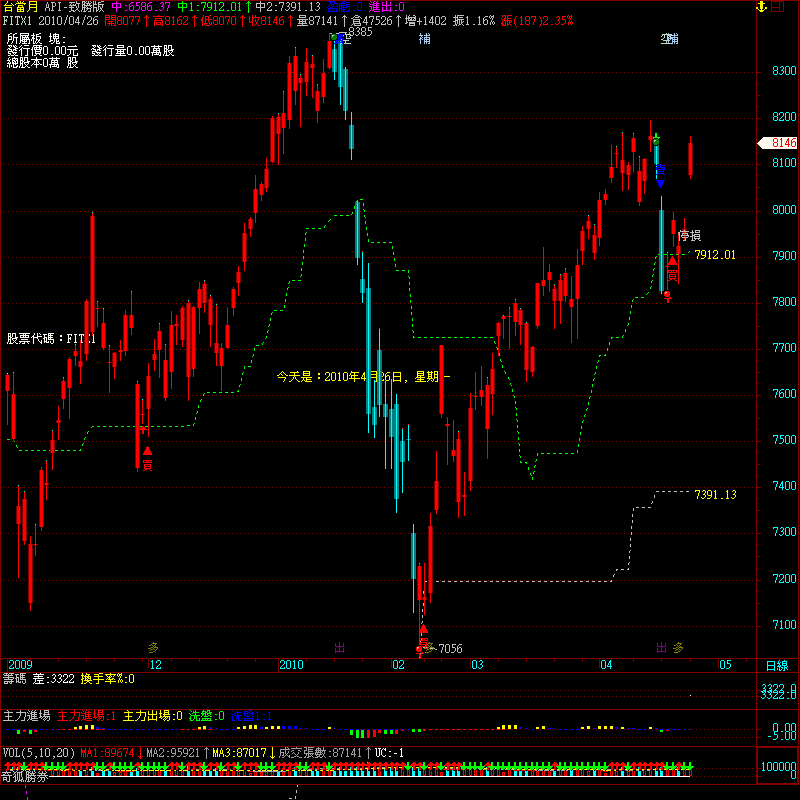This screenshot has height=800, width=800.
Task: Click the 籌碼 indicator panel label
Action: (15, 679)
